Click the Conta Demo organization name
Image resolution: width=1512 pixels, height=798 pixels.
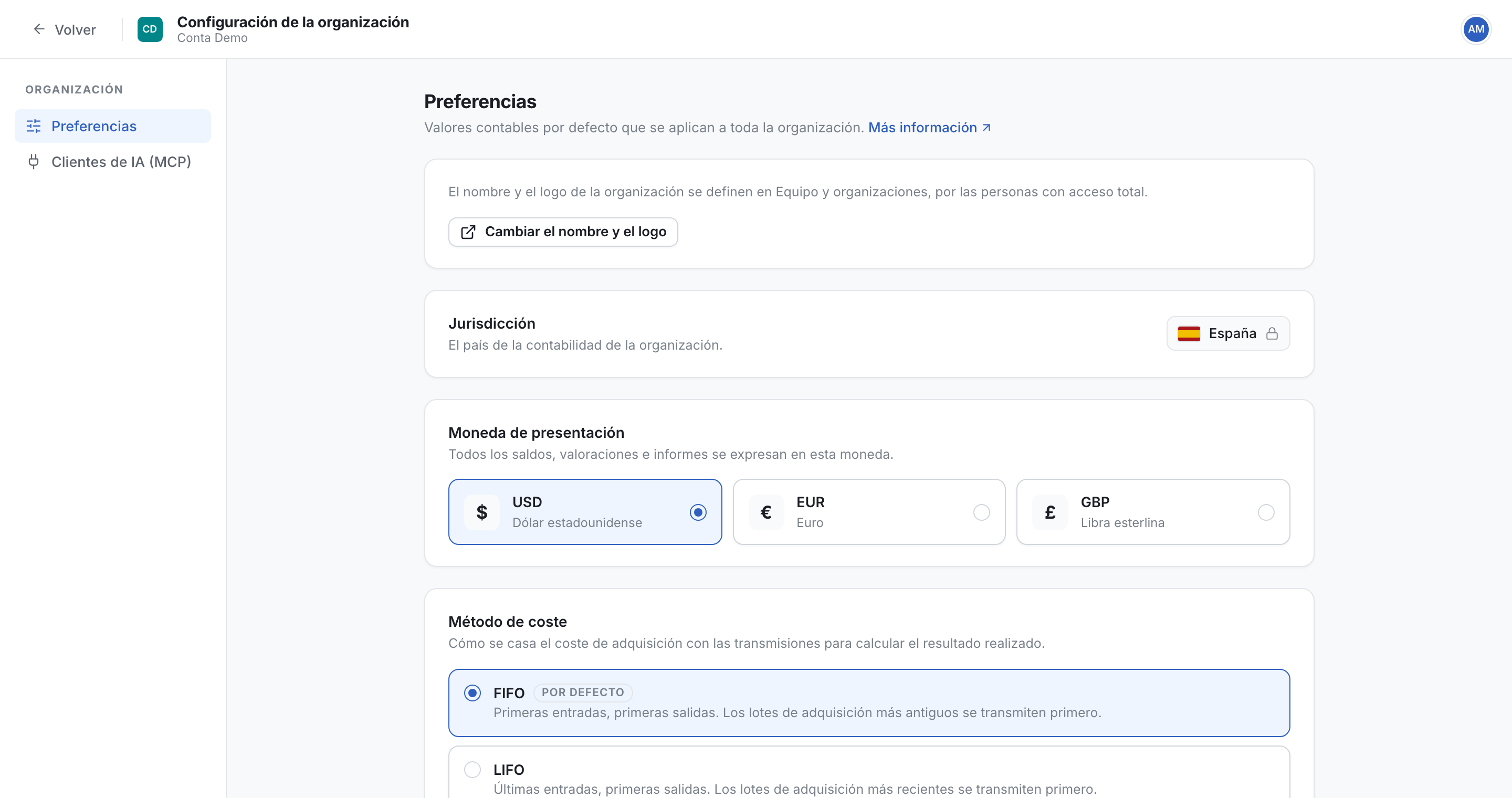click(x=213, y=38)
